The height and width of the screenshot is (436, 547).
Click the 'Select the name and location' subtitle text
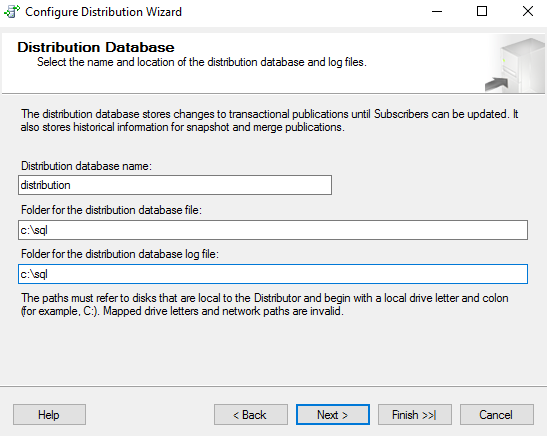pos(202,62)
